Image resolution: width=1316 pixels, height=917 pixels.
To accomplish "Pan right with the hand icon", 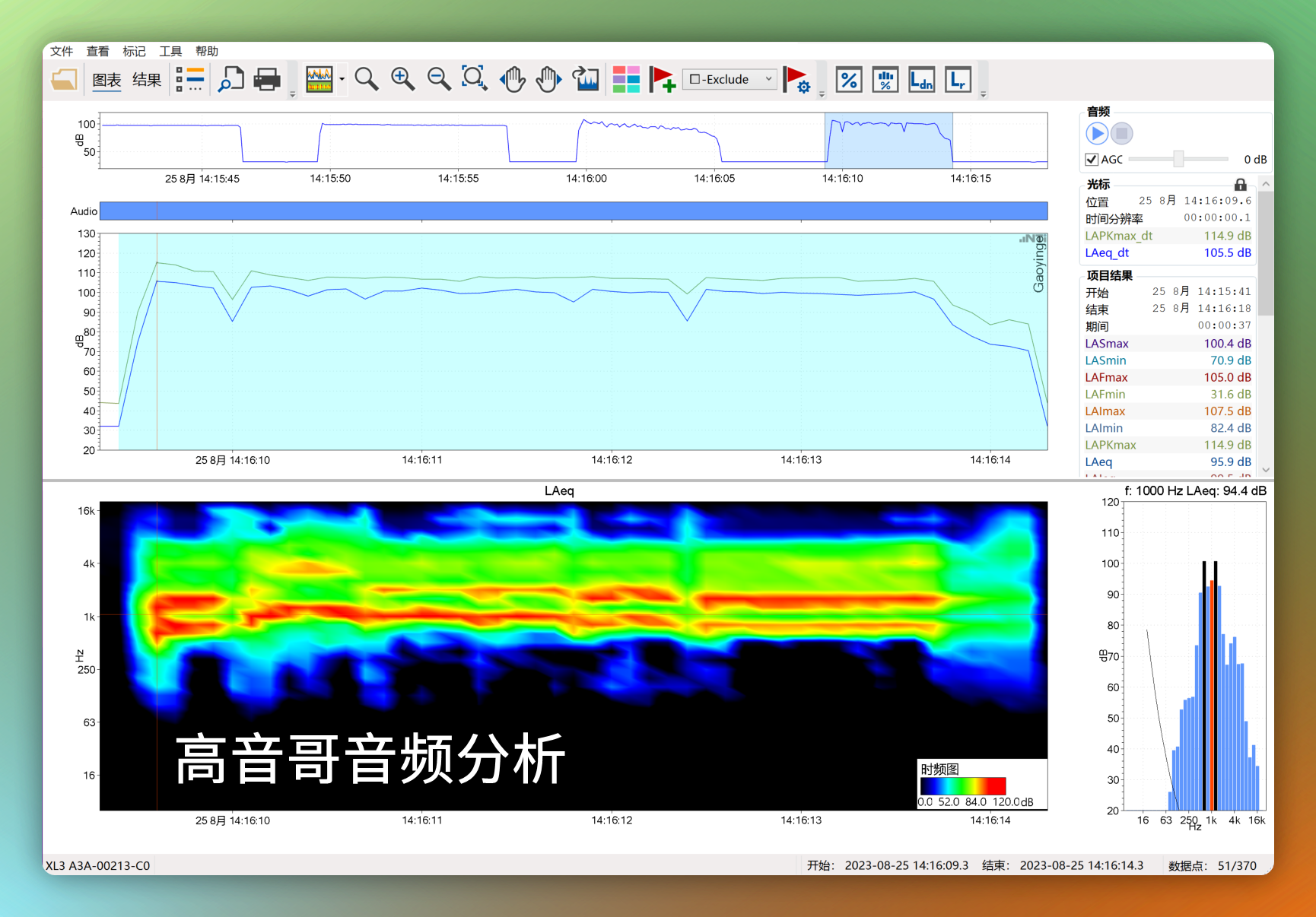I will 548,79.
